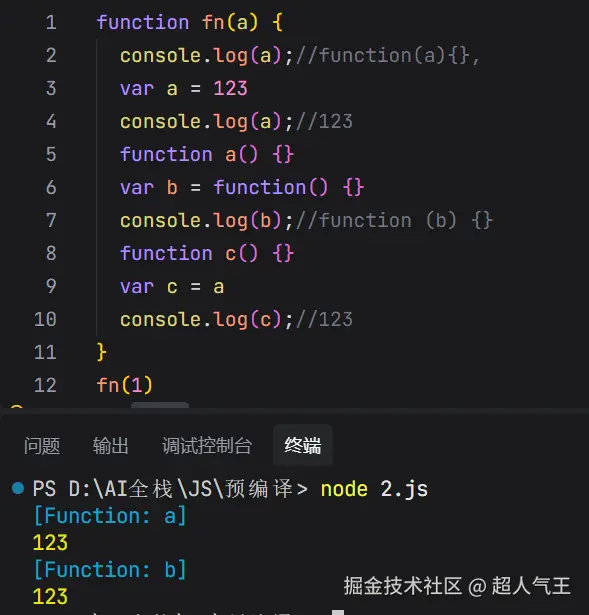Click line number 5 in the gutter
Viewport: 589px width, 615px height.
tap(51, 154)
